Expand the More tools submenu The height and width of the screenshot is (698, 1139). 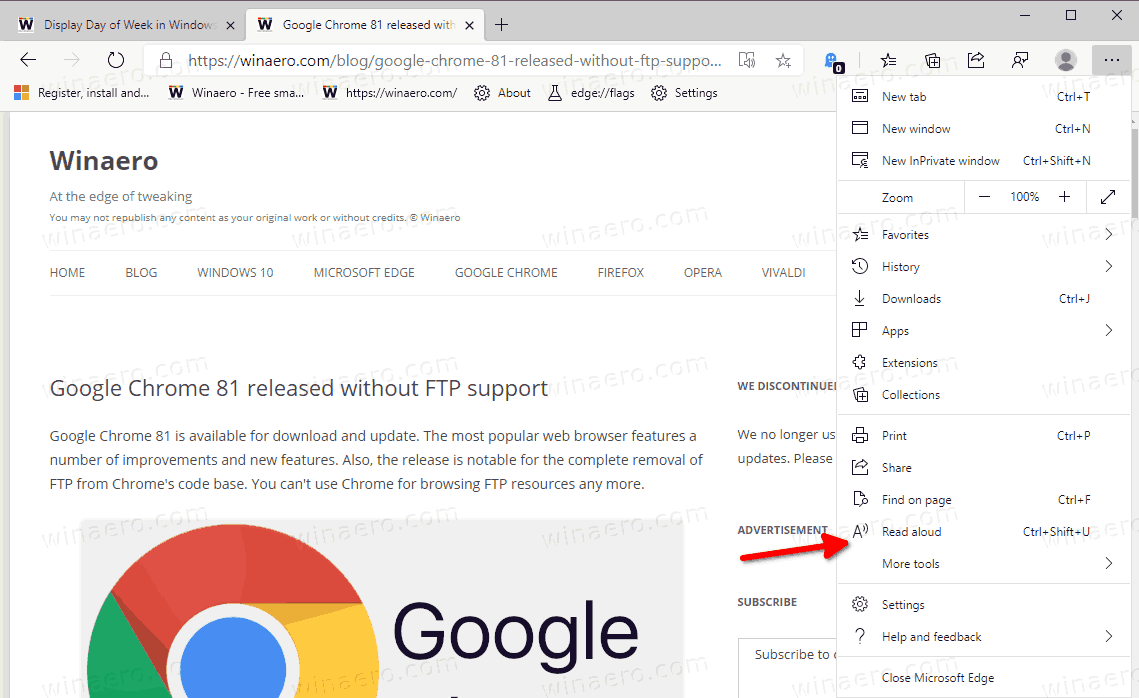point(910,563)
